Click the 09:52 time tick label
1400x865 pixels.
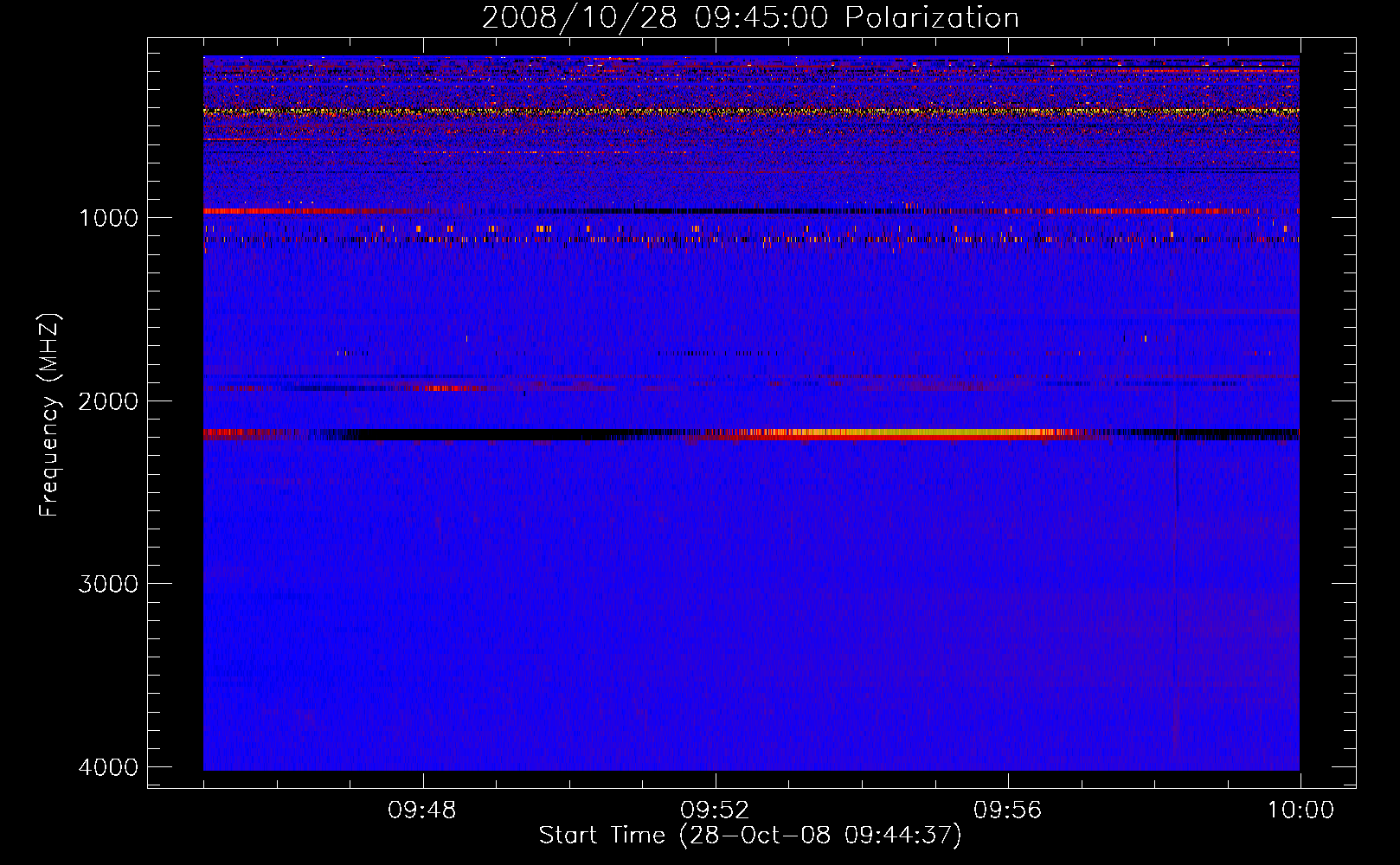pyautogui.click(x=715, y=811)
